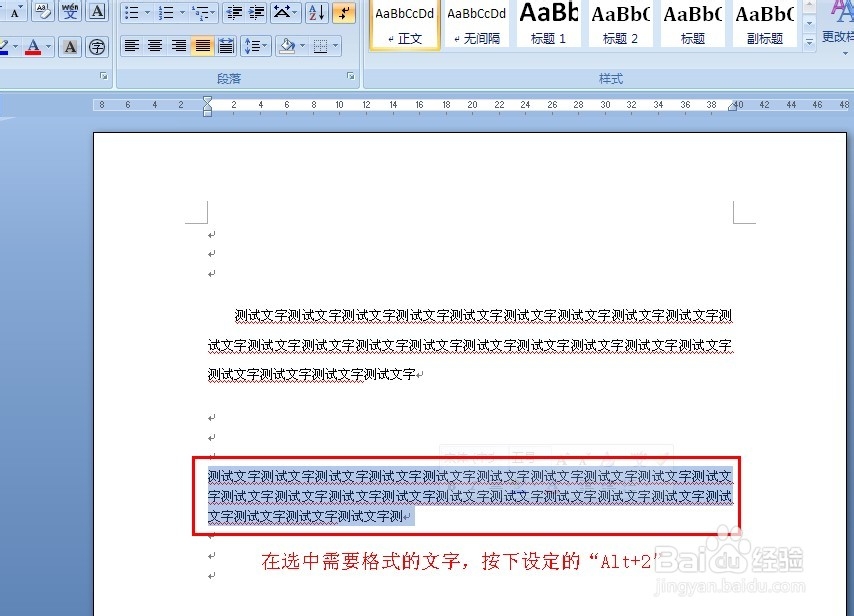Image resolution: width=854 pixels, height=616 pixels.
Task: Click the Decrease Indent icon
Action: (x=232, y=12)
